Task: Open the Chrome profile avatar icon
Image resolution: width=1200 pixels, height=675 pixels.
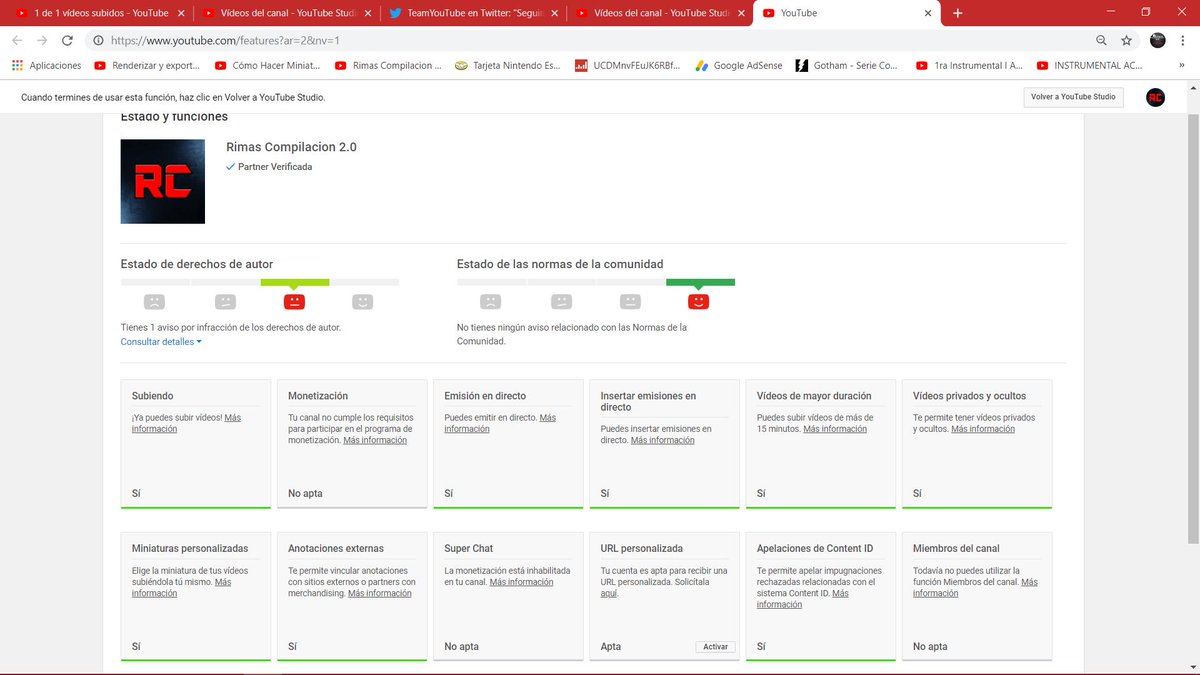Action: pyautogui.click(x=1158, y=41)
